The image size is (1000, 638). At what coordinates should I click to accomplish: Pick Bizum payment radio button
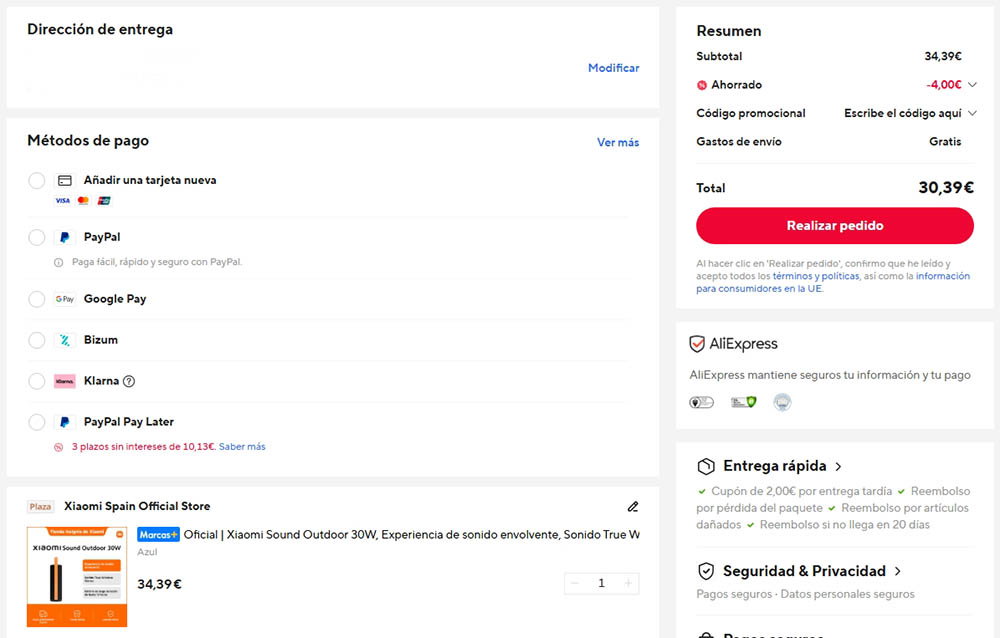(36, 340)
